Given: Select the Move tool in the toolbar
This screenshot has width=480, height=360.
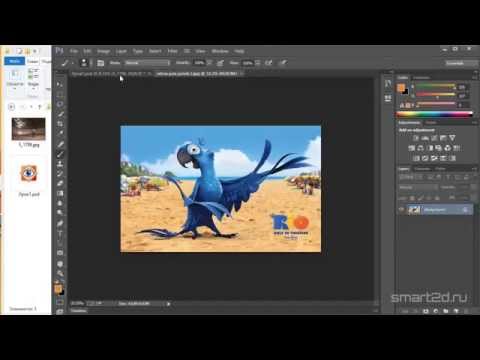Looking at the screenshot, I should tap(60, 84).
